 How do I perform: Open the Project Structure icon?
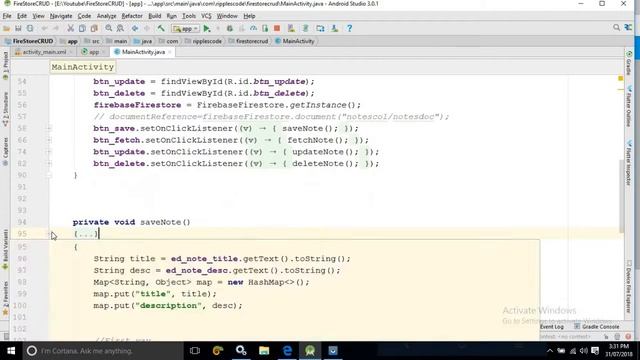[320, 28]
